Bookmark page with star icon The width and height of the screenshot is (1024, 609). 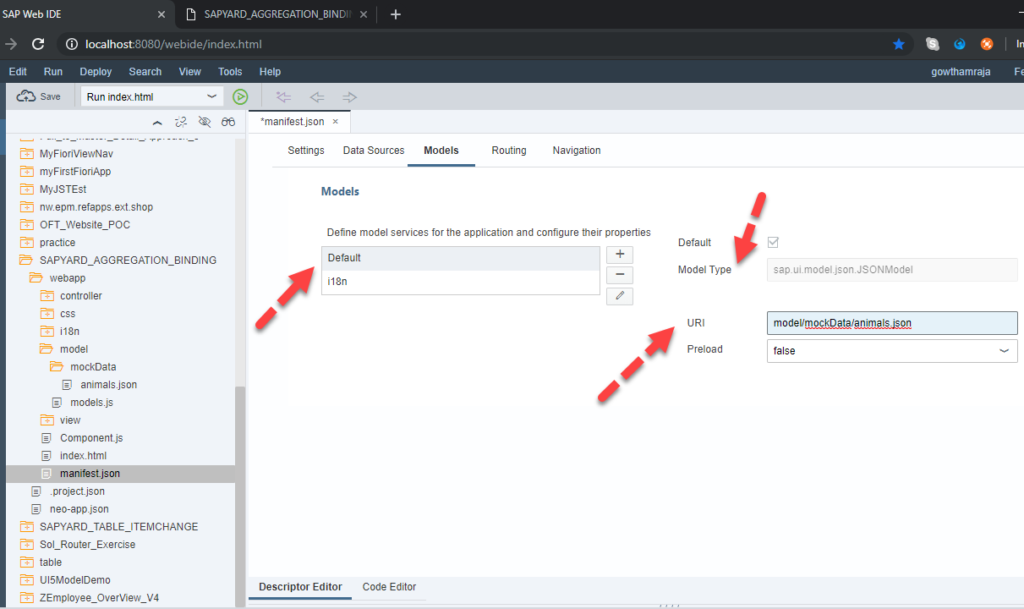click(x=899, y=44)
